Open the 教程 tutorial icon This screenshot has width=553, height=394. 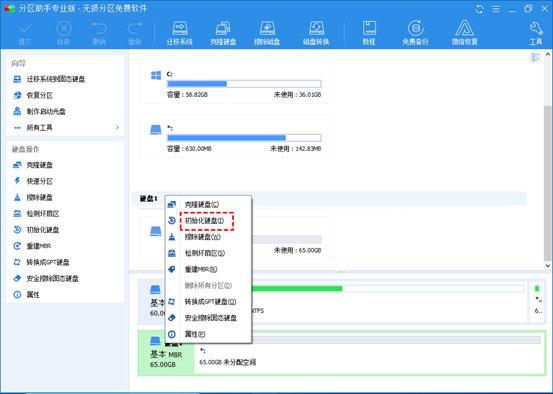click(x=369, y=33)
